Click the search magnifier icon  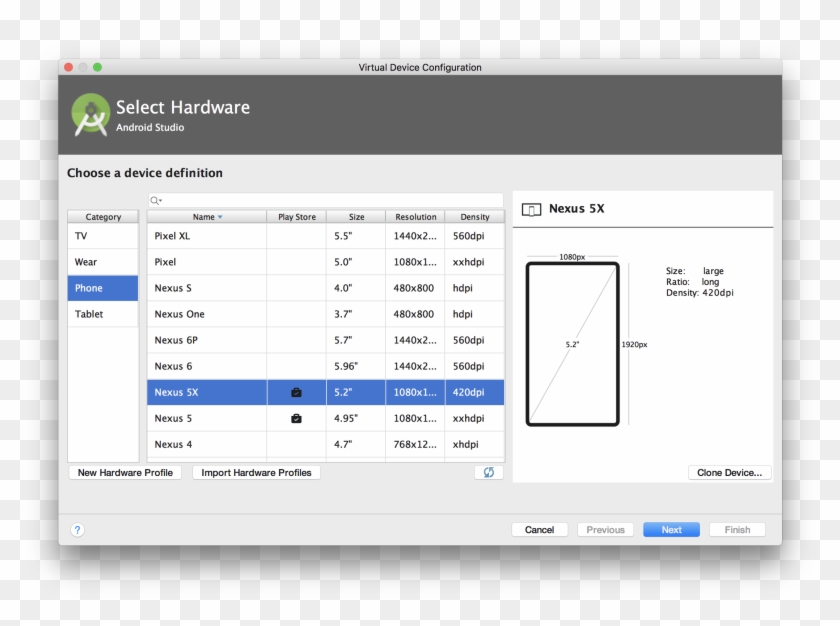coord(155,200)
